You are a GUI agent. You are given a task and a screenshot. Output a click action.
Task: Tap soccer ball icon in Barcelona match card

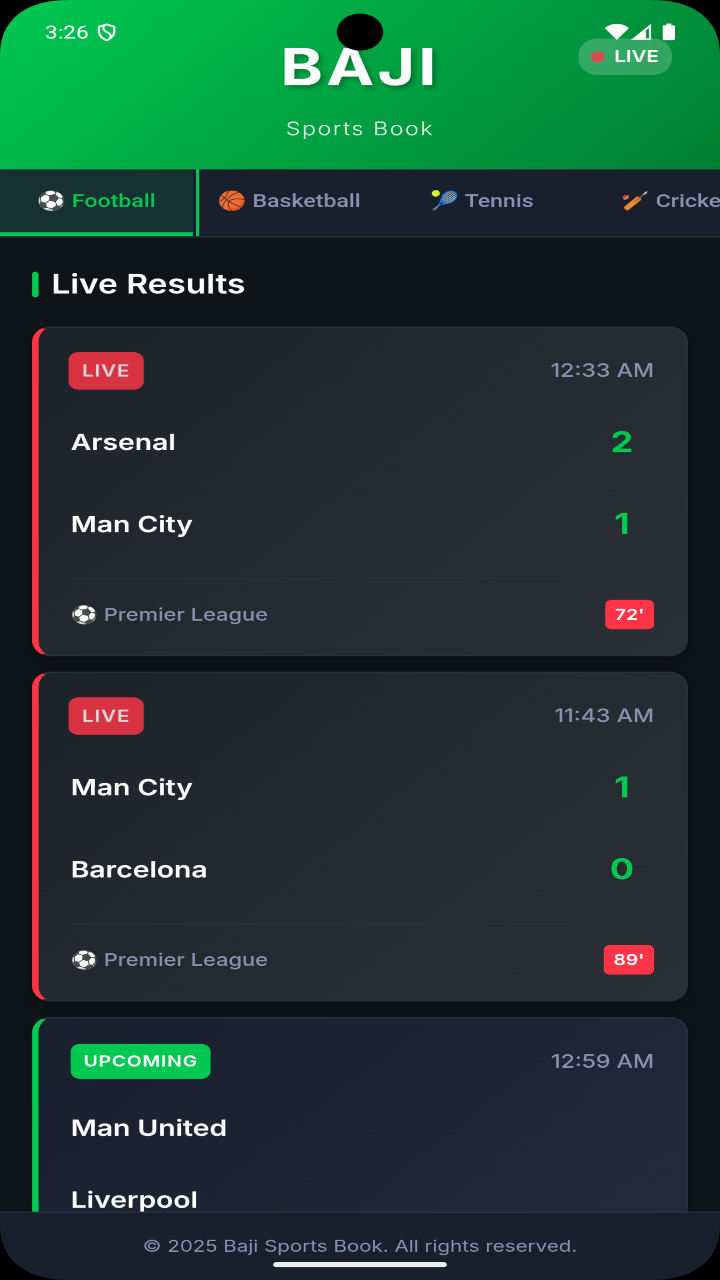pos(84,959)
